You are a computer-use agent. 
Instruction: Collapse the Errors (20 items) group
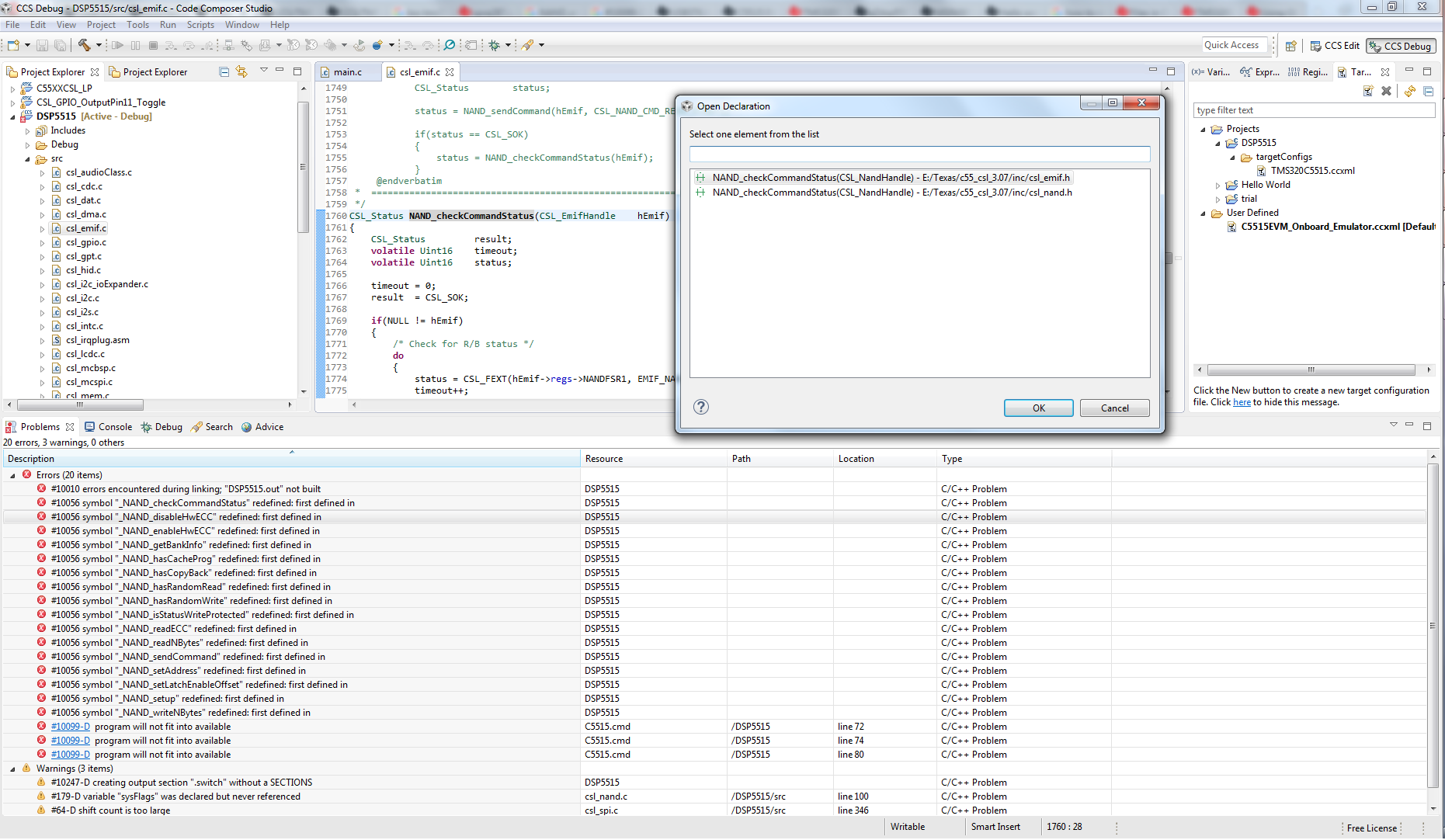click(x=13, y=475)
